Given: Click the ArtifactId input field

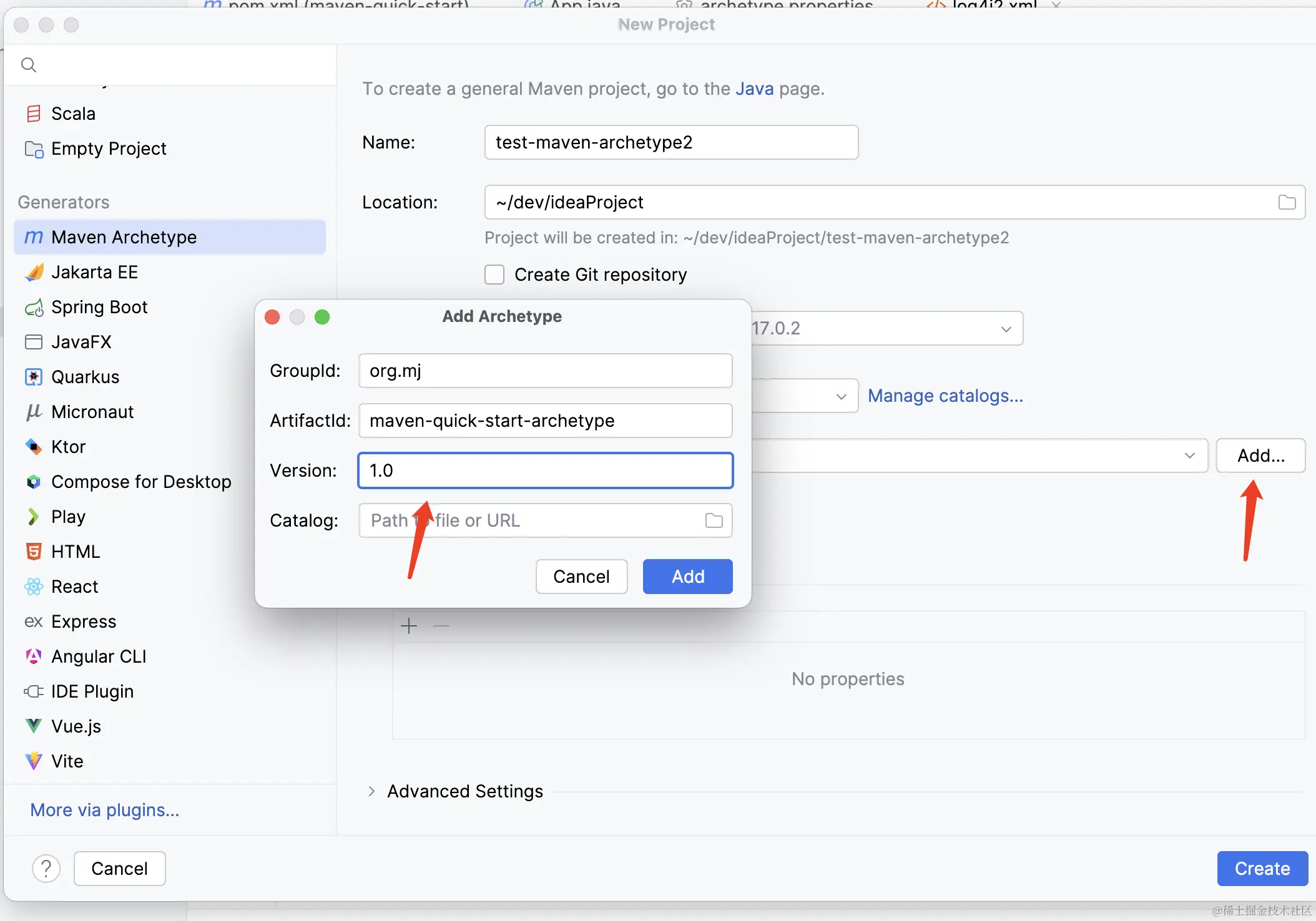Looking at the screenshot, I should click(x=545, y=421).
